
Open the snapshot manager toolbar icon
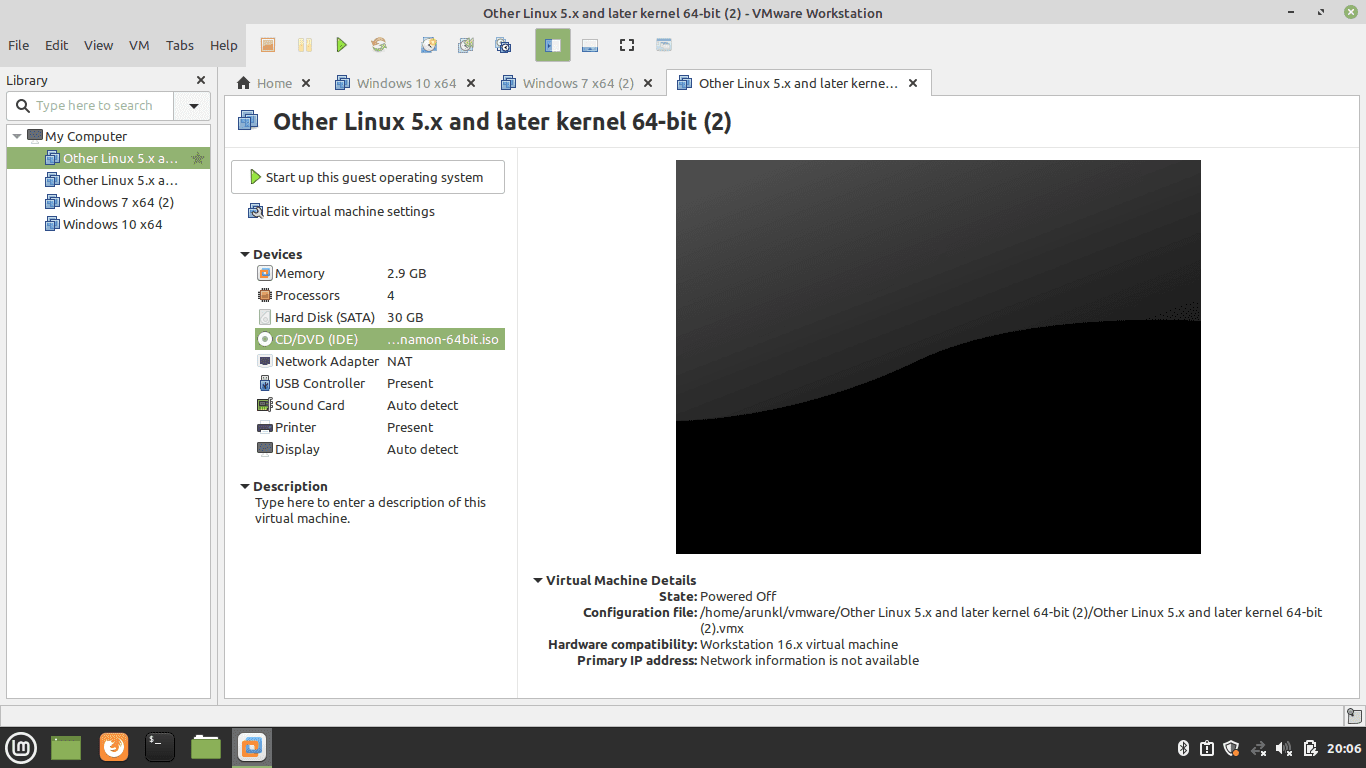coord(504,45)
